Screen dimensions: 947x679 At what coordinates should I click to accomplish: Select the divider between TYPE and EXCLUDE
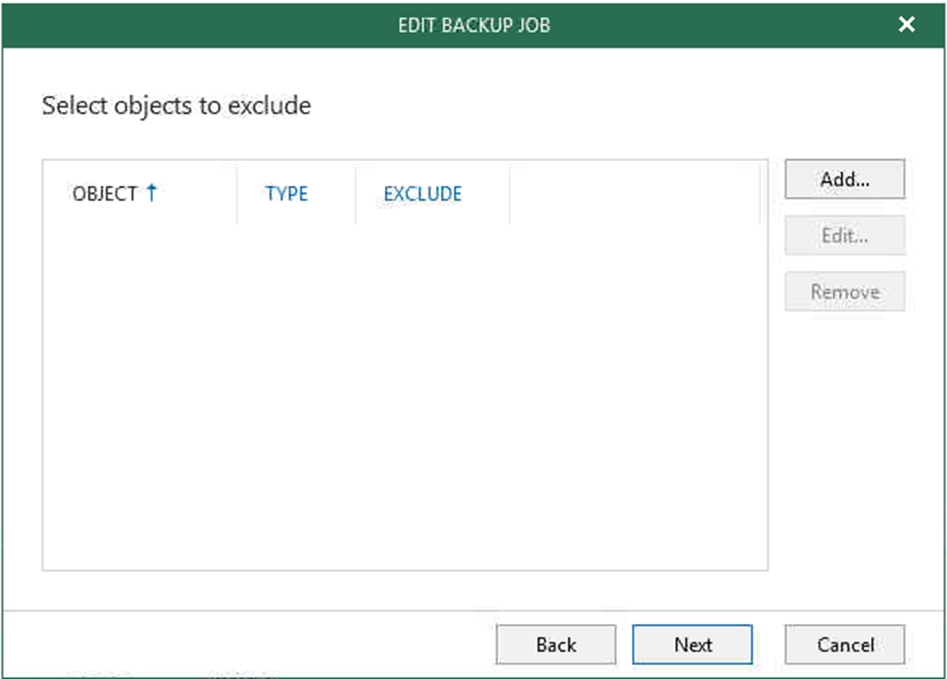[356, 194]
